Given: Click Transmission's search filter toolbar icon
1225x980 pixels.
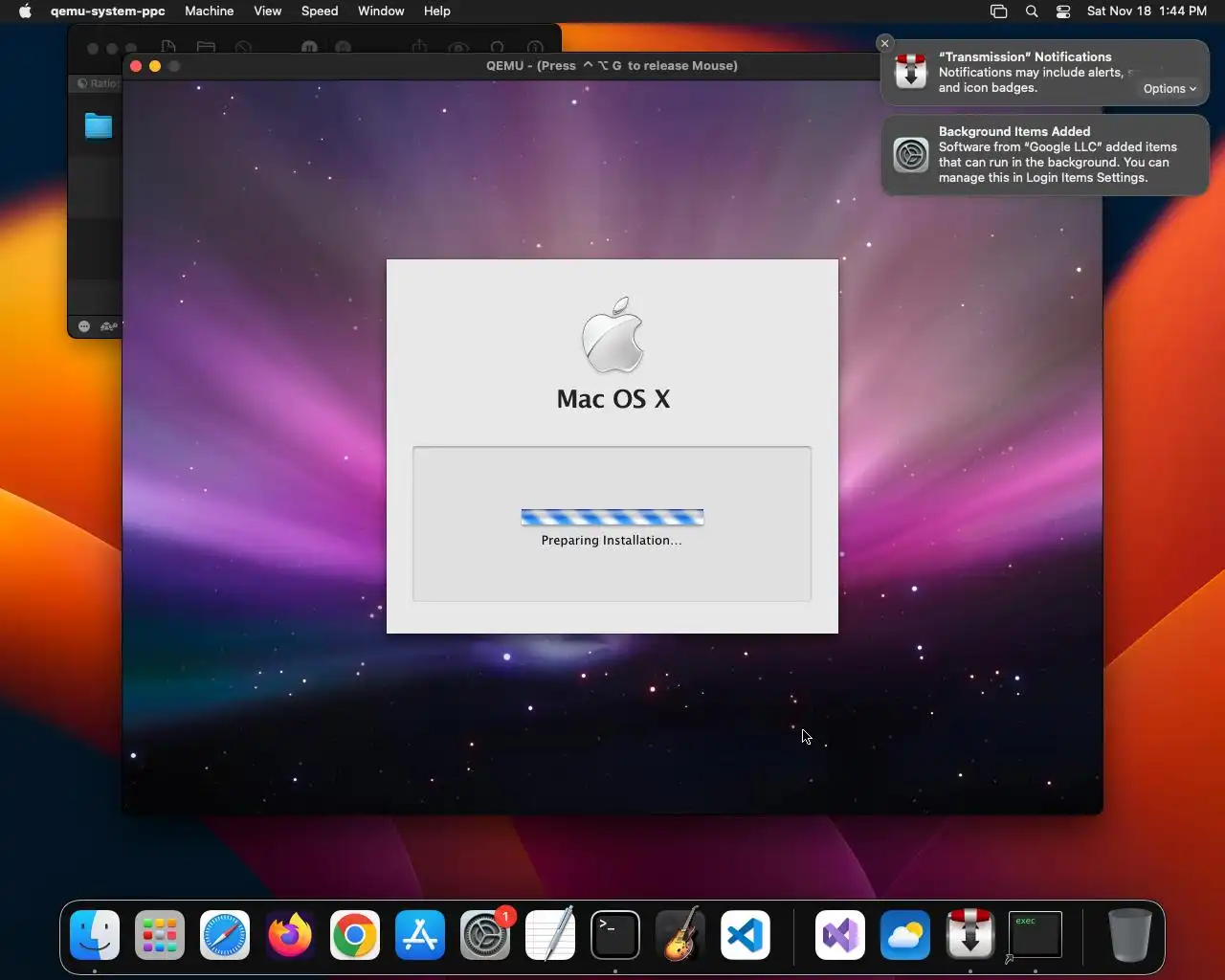Looking at the screenshot, I should click(497, 47).
